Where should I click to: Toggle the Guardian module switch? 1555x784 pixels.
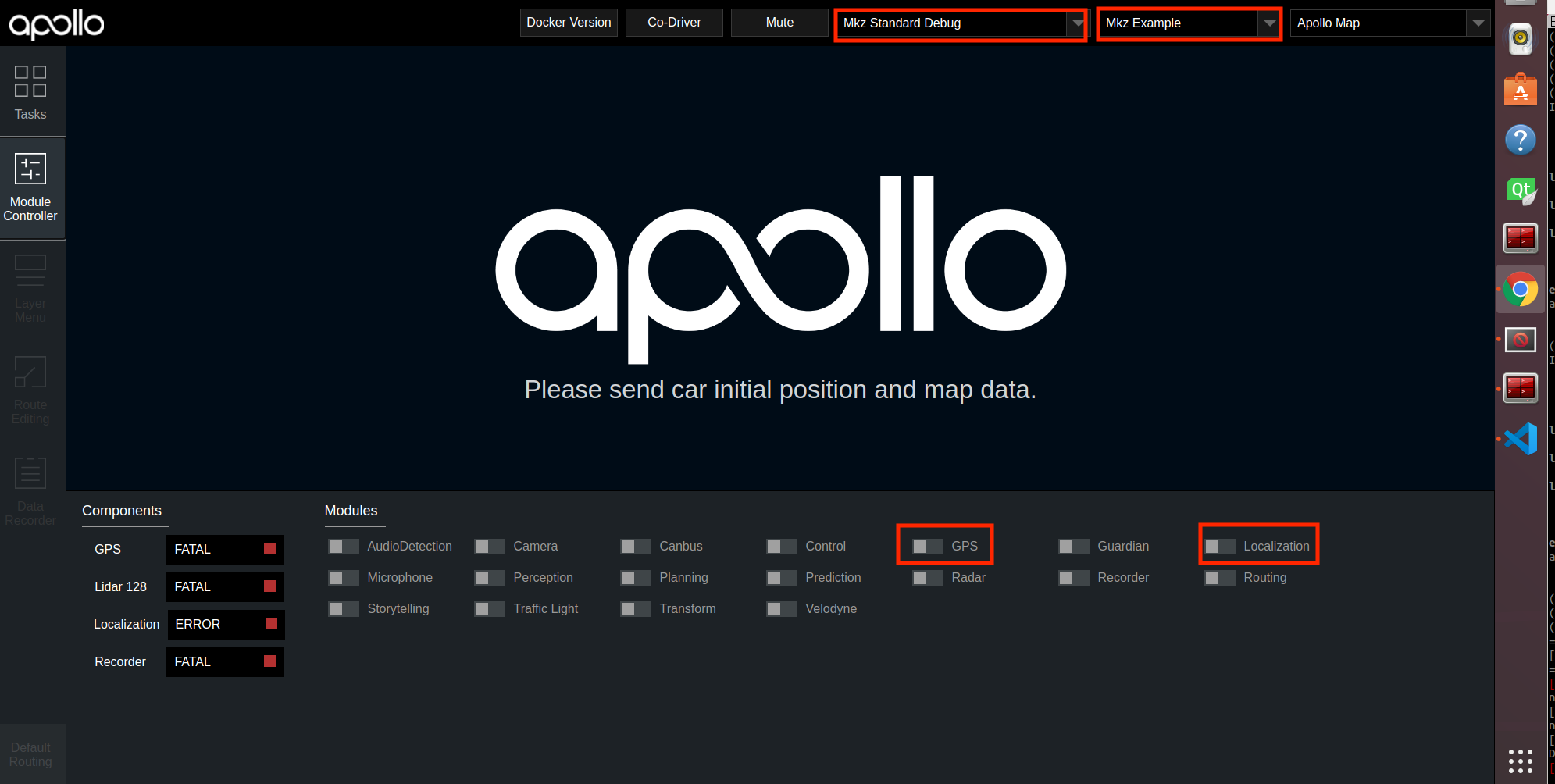tap(1074, 547)
